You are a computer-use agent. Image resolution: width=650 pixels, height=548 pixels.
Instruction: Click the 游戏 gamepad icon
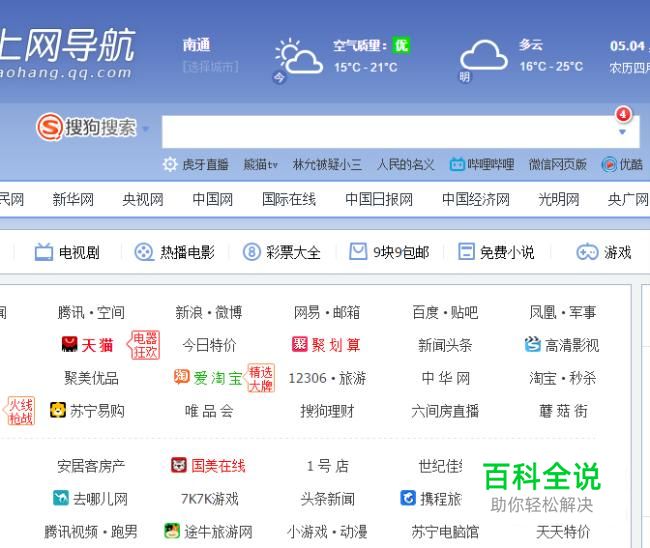coord(587,252)
